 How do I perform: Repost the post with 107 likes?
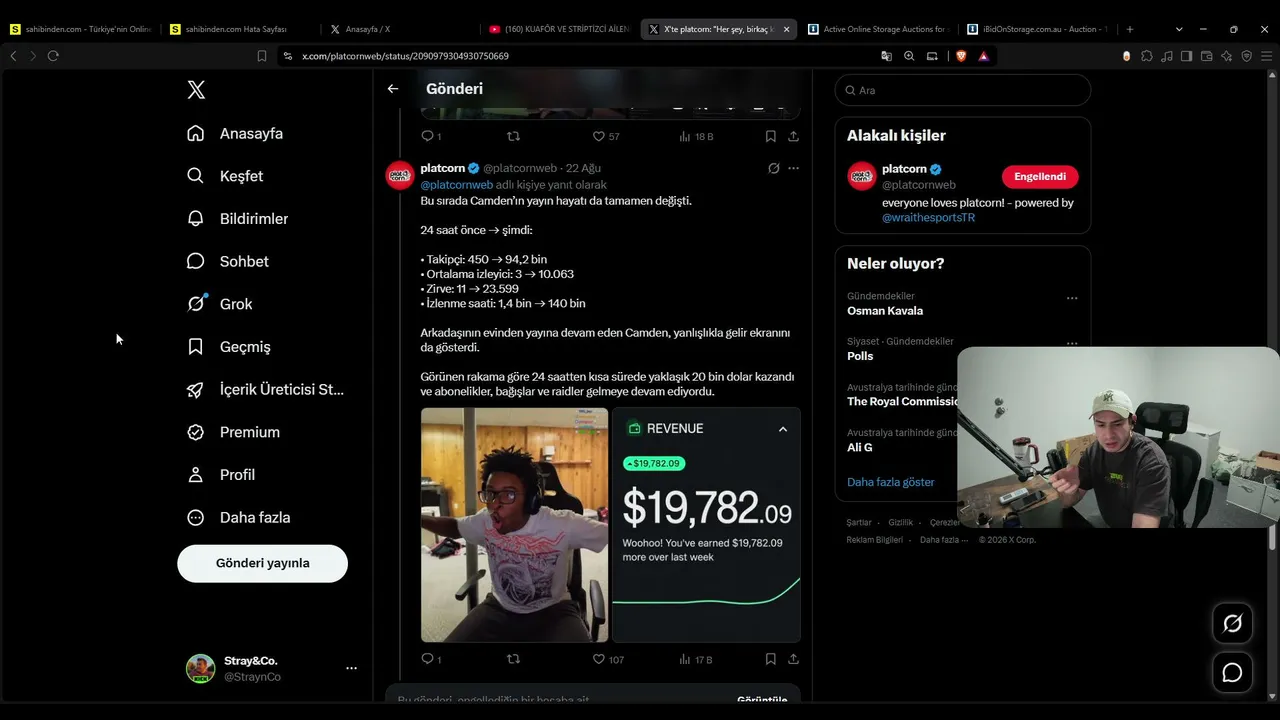[513, 659]
